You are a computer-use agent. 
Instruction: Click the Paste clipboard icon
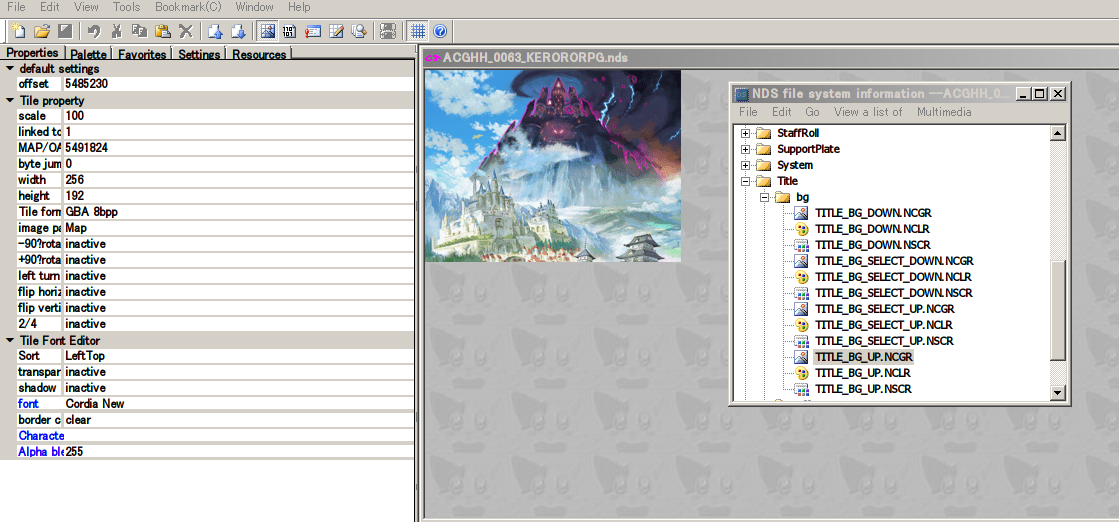point(163,31)
